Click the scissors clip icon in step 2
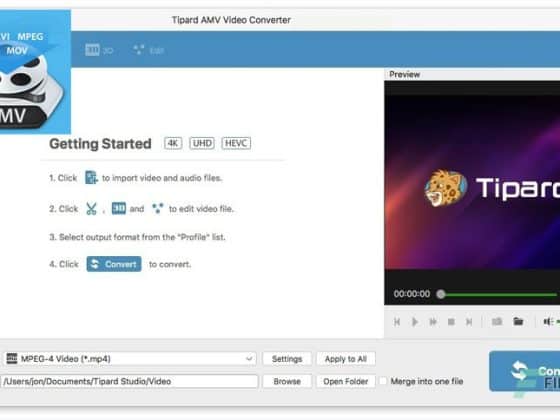 pyautogui.click(x=91, y=209)
